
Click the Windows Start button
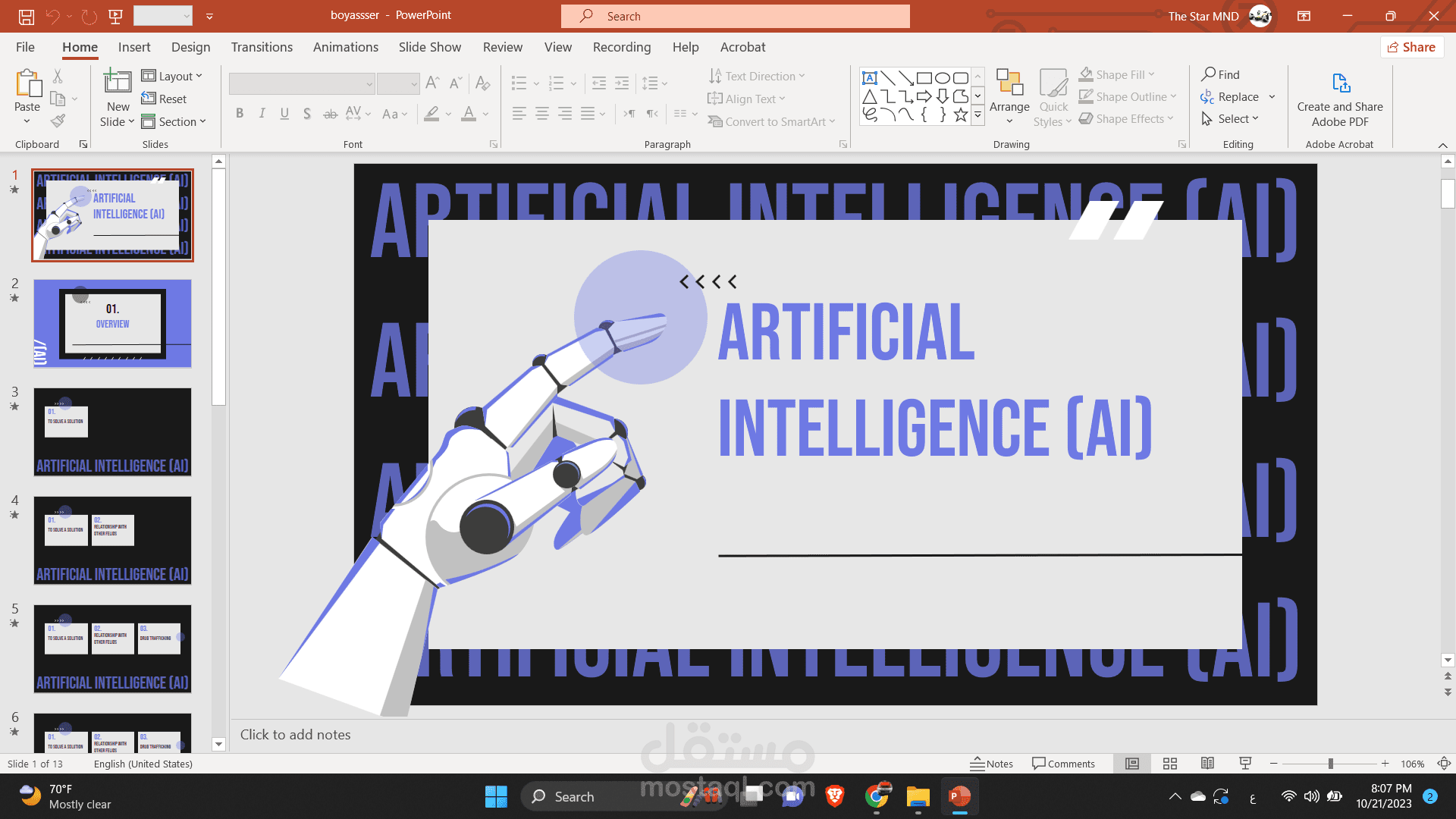[496, 796]
